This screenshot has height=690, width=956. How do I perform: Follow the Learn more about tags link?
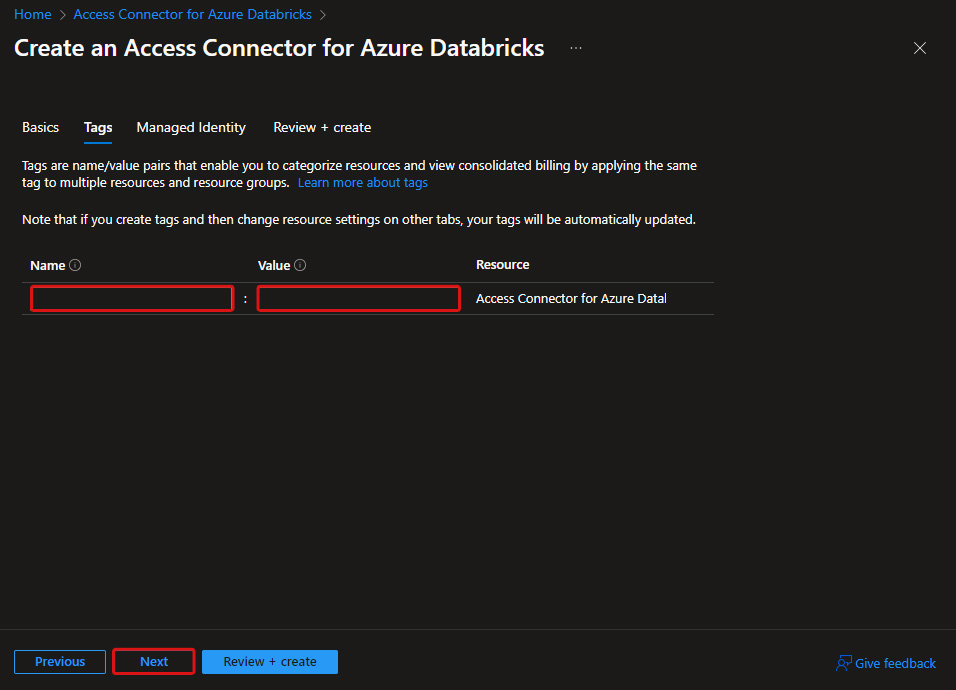pyautogui.click(x=363, y=183)
